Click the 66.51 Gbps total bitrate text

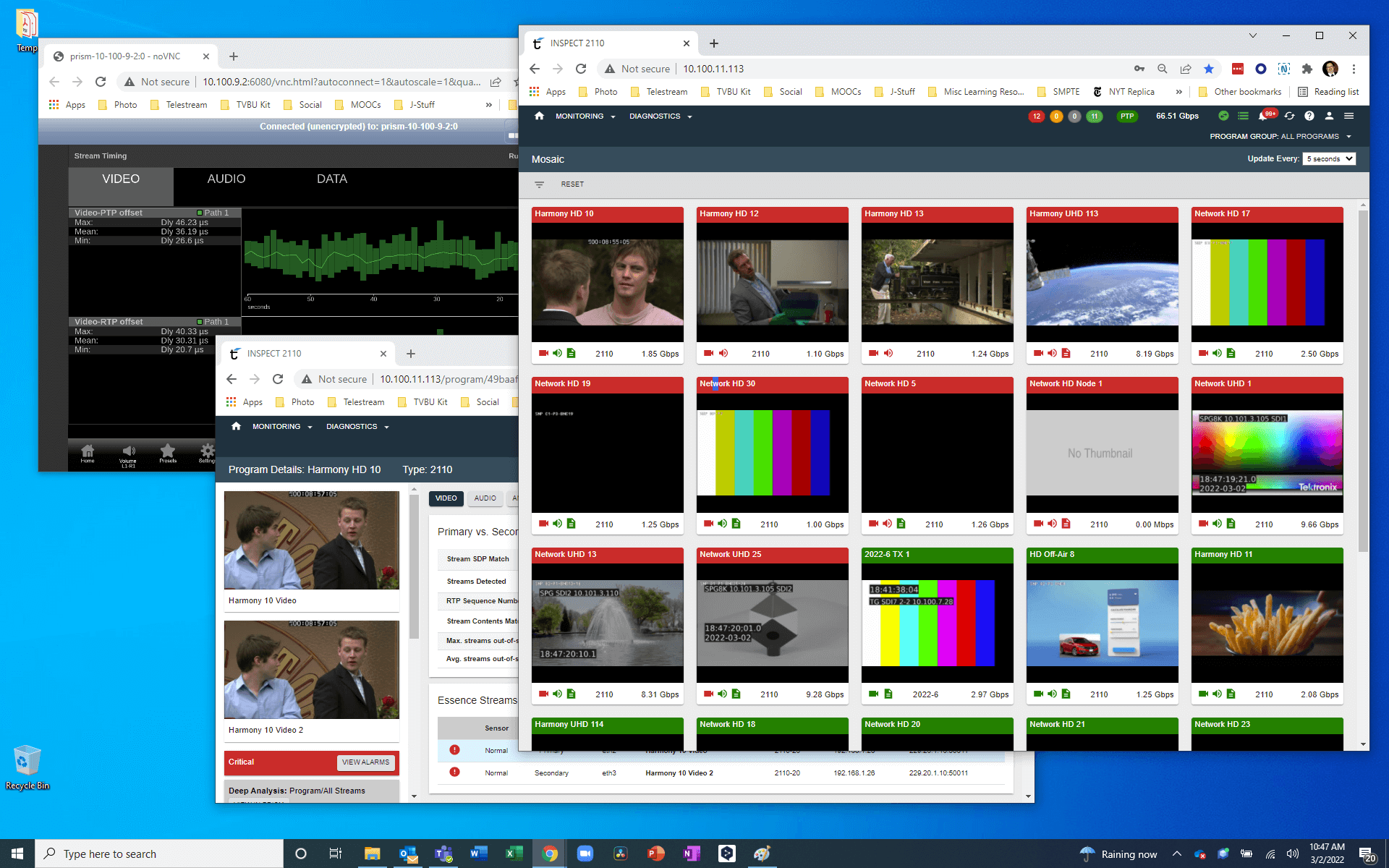tap(1177, 116)
